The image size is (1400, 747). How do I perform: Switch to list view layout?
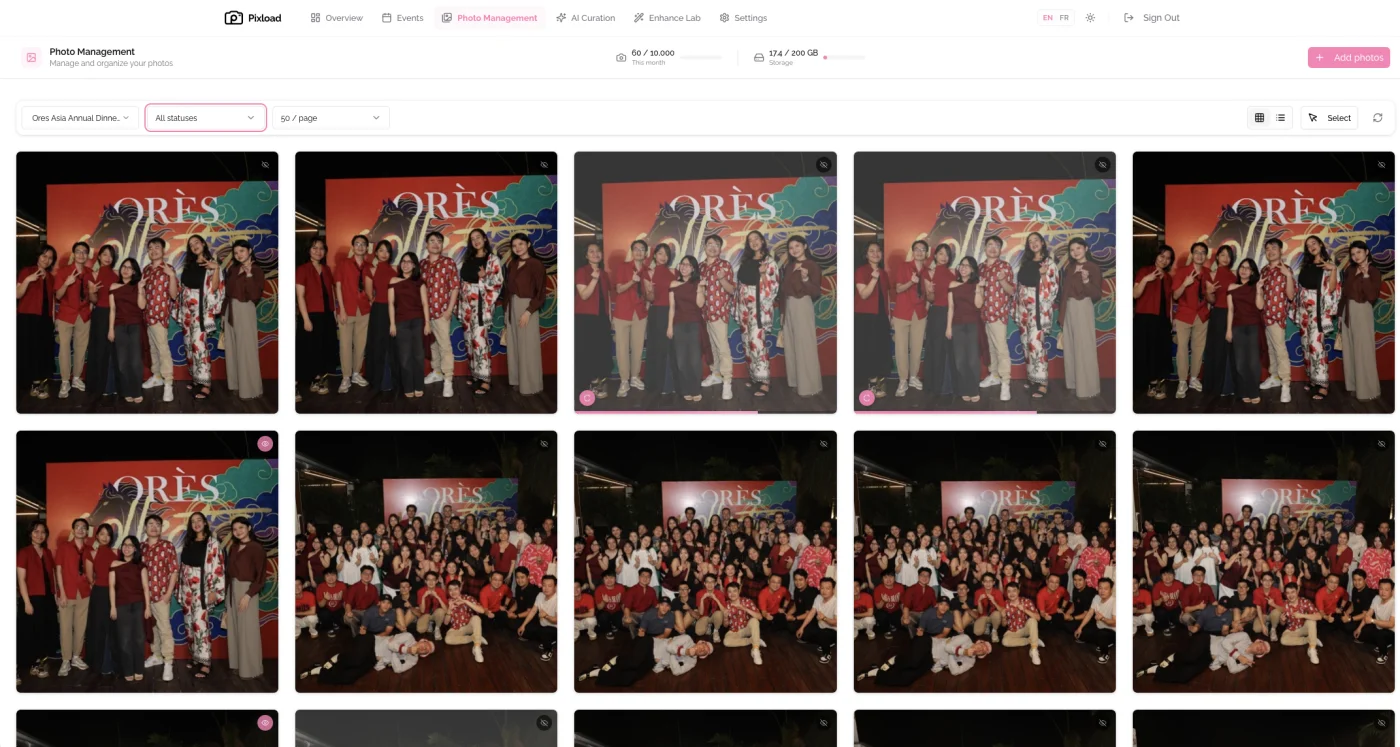coord(1281,118)
